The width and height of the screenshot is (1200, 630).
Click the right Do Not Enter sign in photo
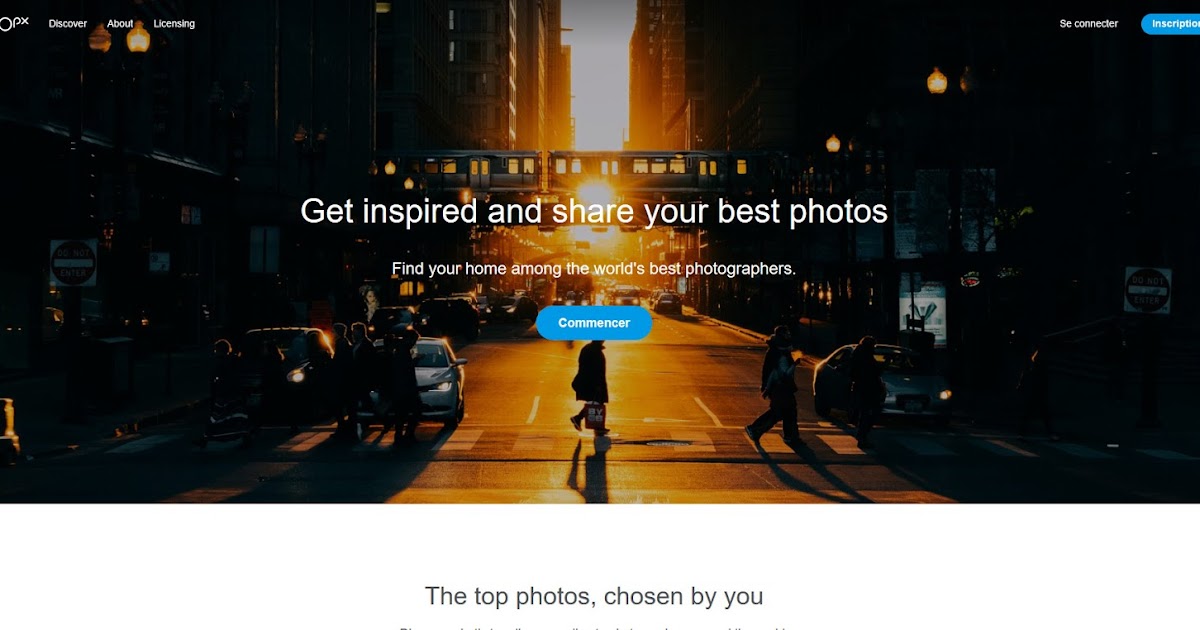pos(1147,290)
